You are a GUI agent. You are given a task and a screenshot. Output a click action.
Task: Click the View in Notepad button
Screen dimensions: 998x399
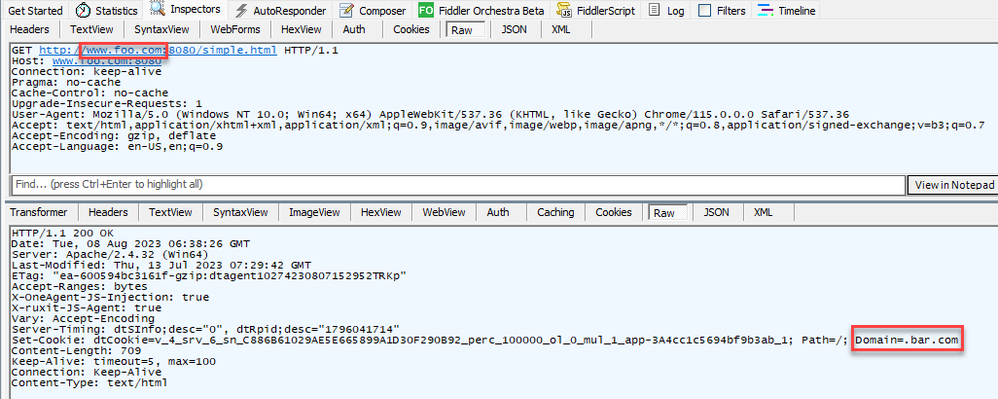tap(954, 185)
